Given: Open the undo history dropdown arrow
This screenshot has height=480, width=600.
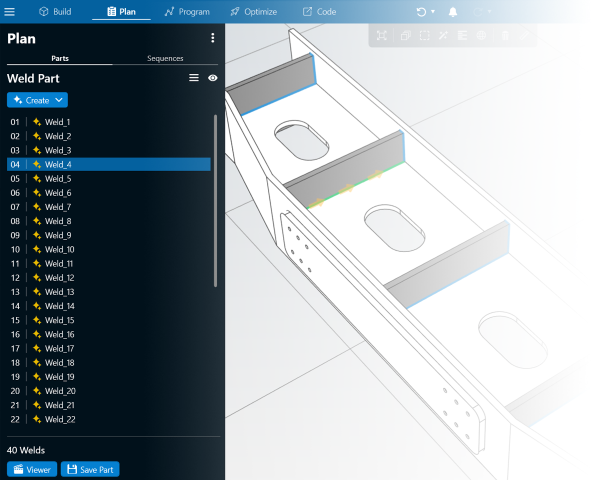Looking at the screenshot, I should tap(433, 11).
